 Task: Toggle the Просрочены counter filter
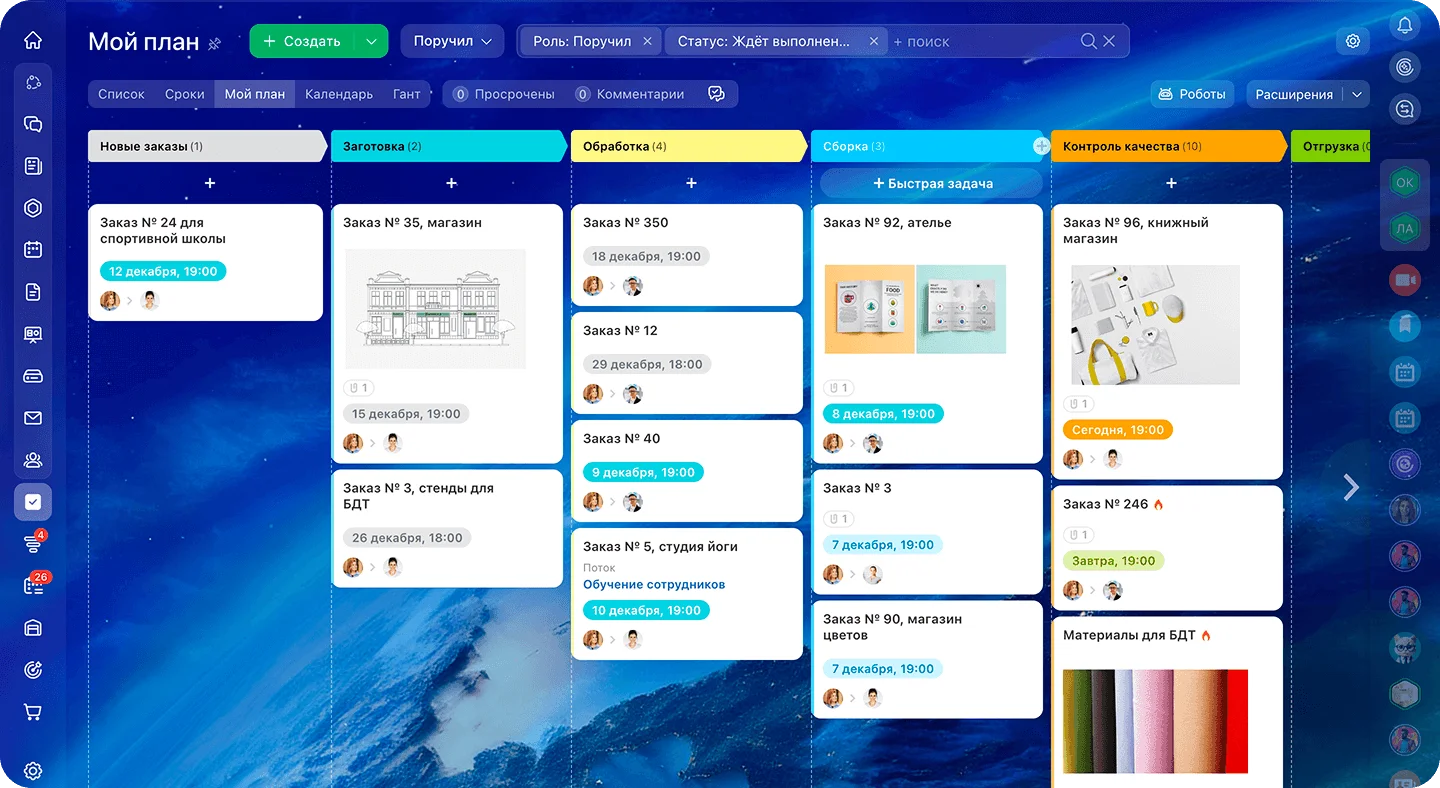click(504, 94)
